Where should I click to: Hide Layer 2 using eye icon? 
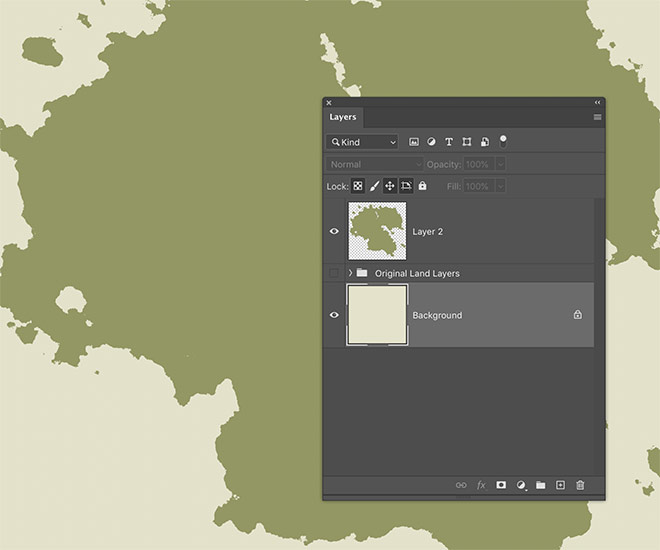tap(334, 231)
